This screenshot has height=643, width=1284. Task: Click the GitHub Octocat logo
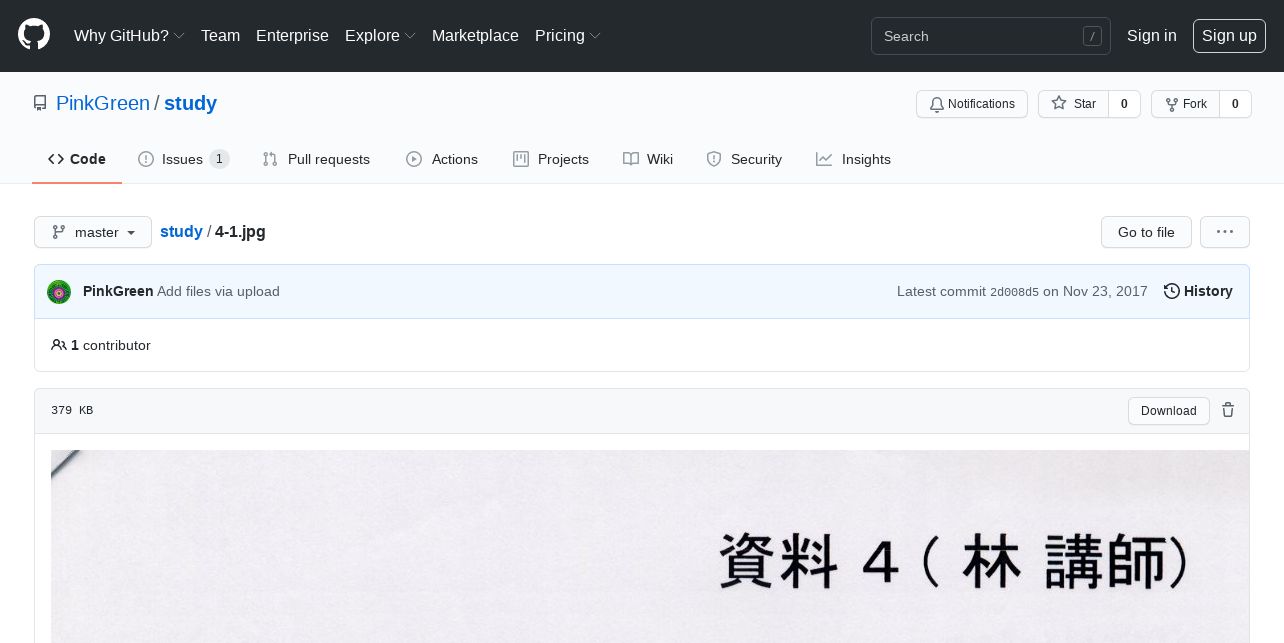click(x=34, y=35)
